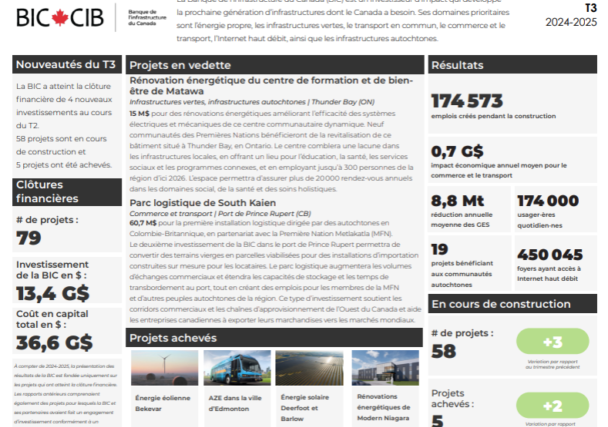Click the 'Nouveautés du T3' header

click(67, 64)
